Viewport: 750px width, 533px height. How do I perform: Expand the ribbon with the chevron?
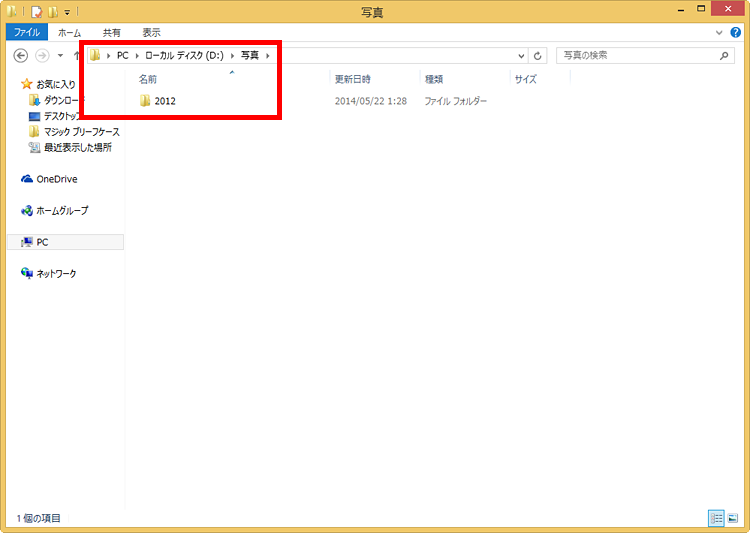coord(719,33)
